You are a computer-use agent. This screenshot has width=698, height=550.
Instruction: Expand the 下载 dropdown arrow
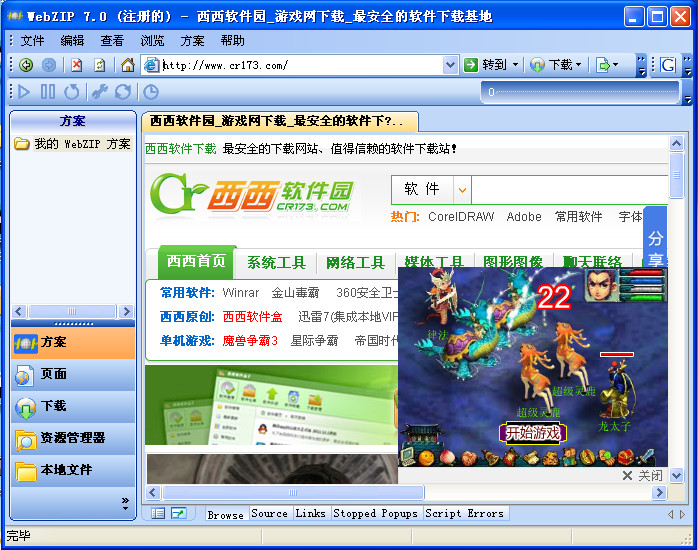(x=579, y=65)
